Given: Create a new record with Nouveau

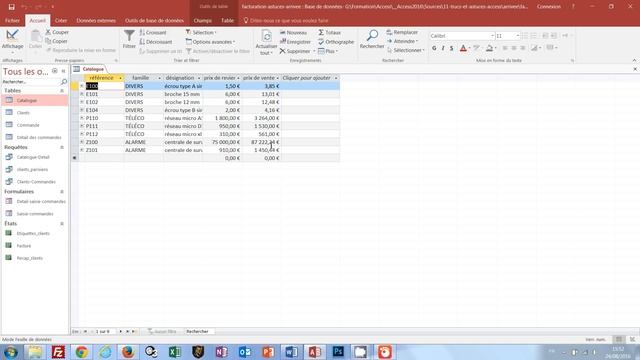Looking at the screenshot, I should [x=293, y=32].
